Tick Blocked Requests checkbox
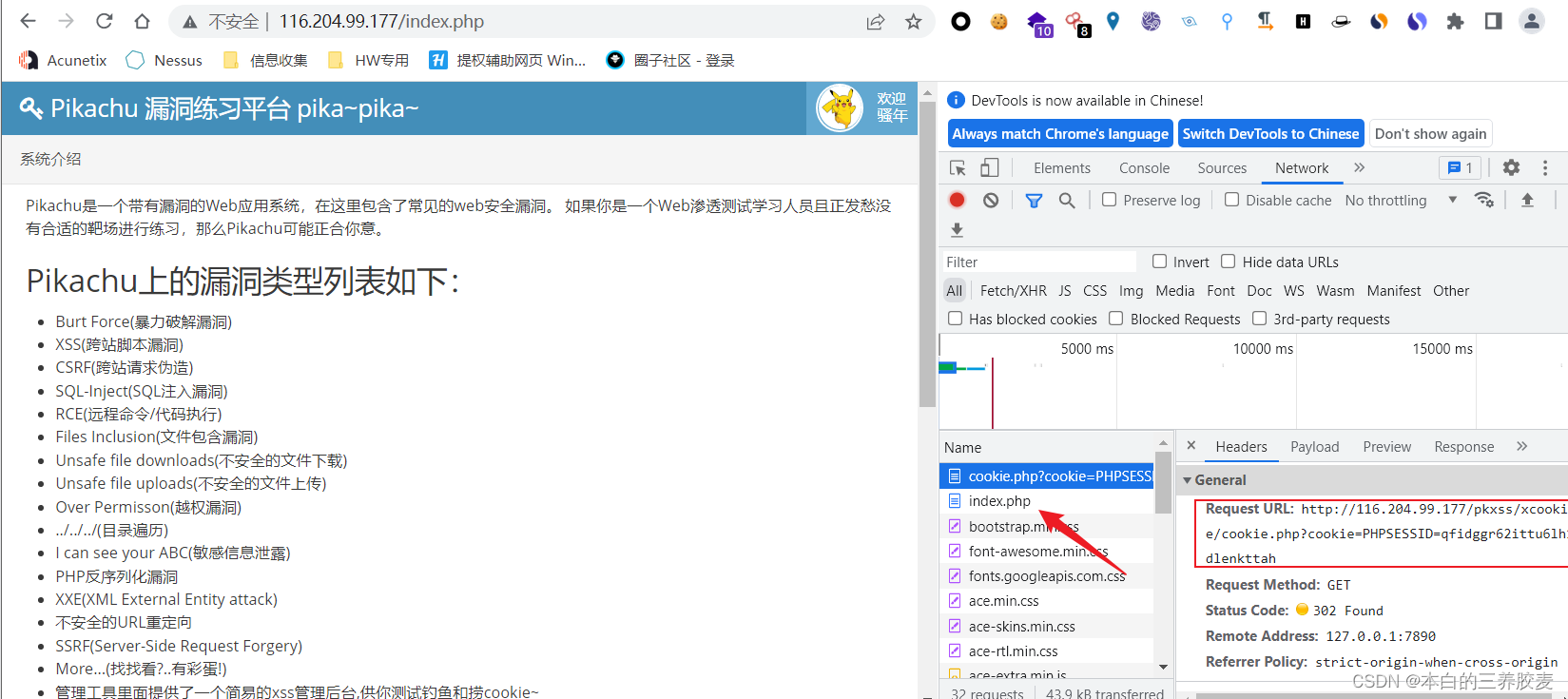This screenshot has width=1568, height=699. (x=1116, y=319)
